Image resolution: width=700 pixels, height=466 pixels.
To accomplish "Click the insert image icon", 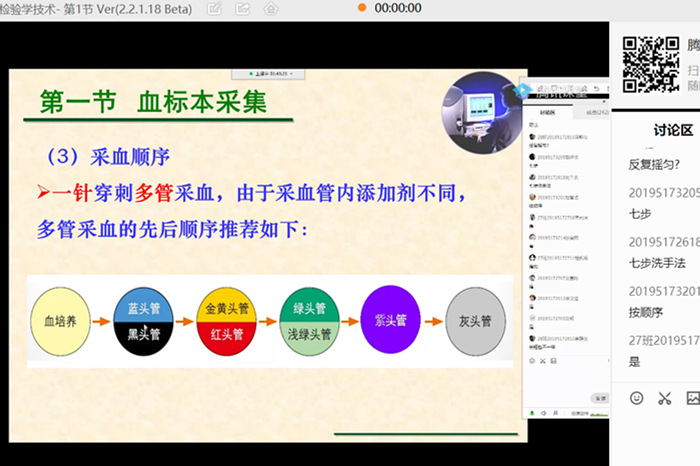I will pos(692,398).
